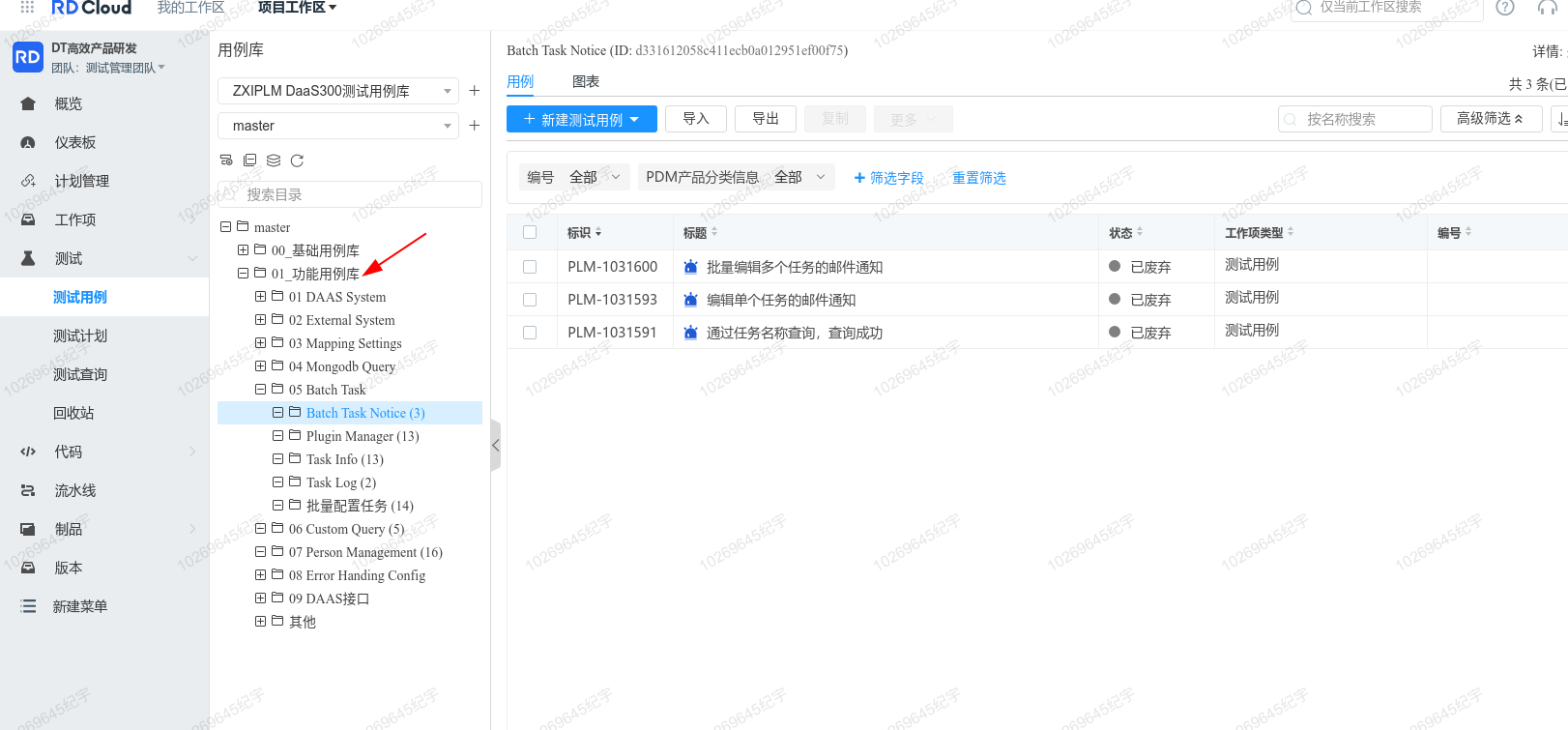
Task: Click the plus icon beside master dropdown
Action: click(x=474, y=126)
